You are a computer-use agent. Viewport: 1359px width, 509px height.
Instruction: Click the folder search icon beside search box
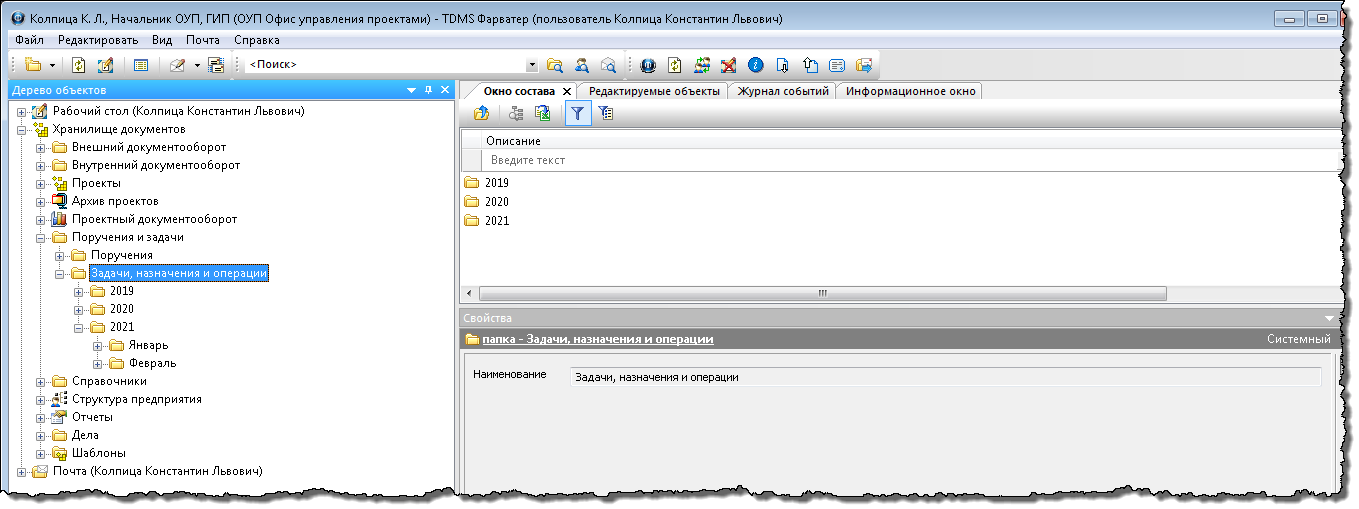click(555, 65)
